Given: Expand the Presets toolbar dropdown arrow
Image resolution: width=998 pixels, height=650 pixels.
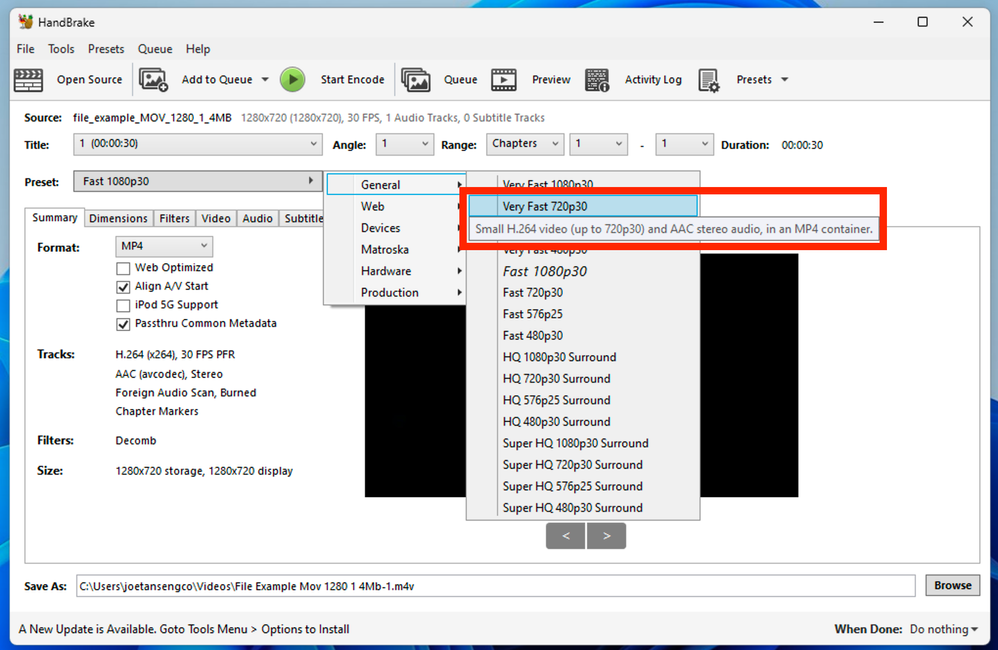Looking at the screenshot, I should pos(784,80).
